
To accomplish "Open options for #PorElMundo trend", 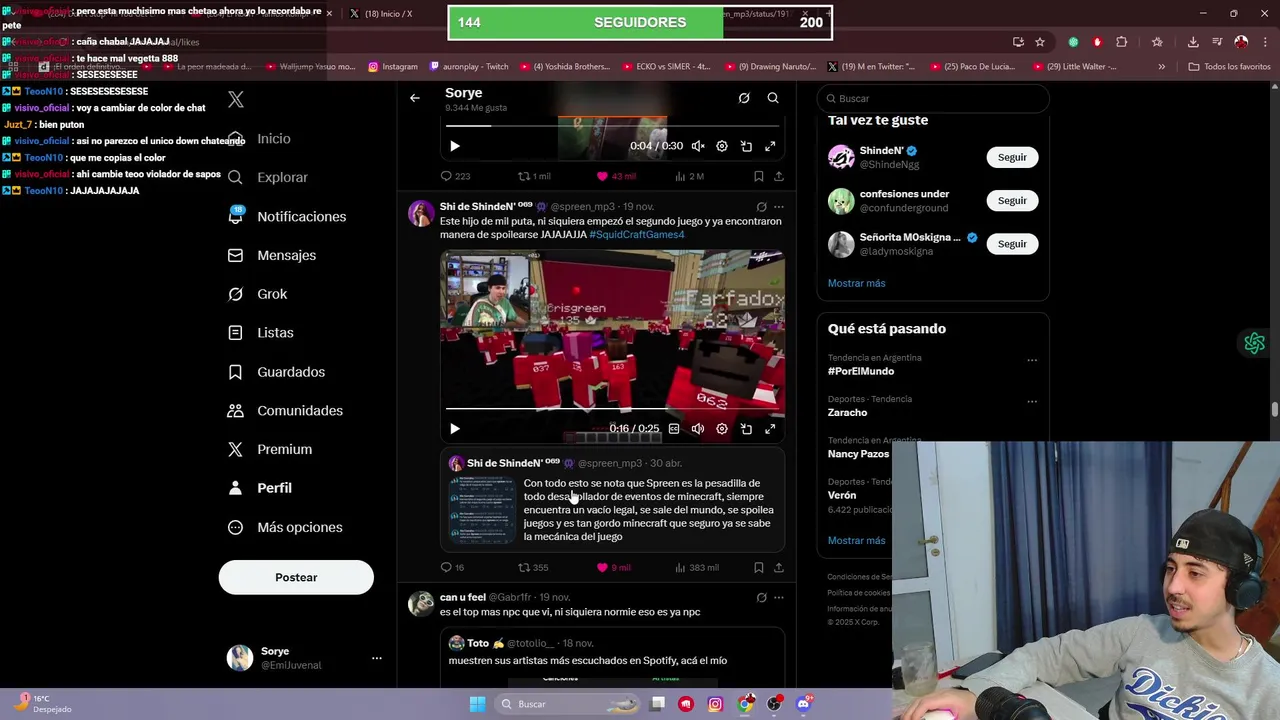I will 1032,360.
